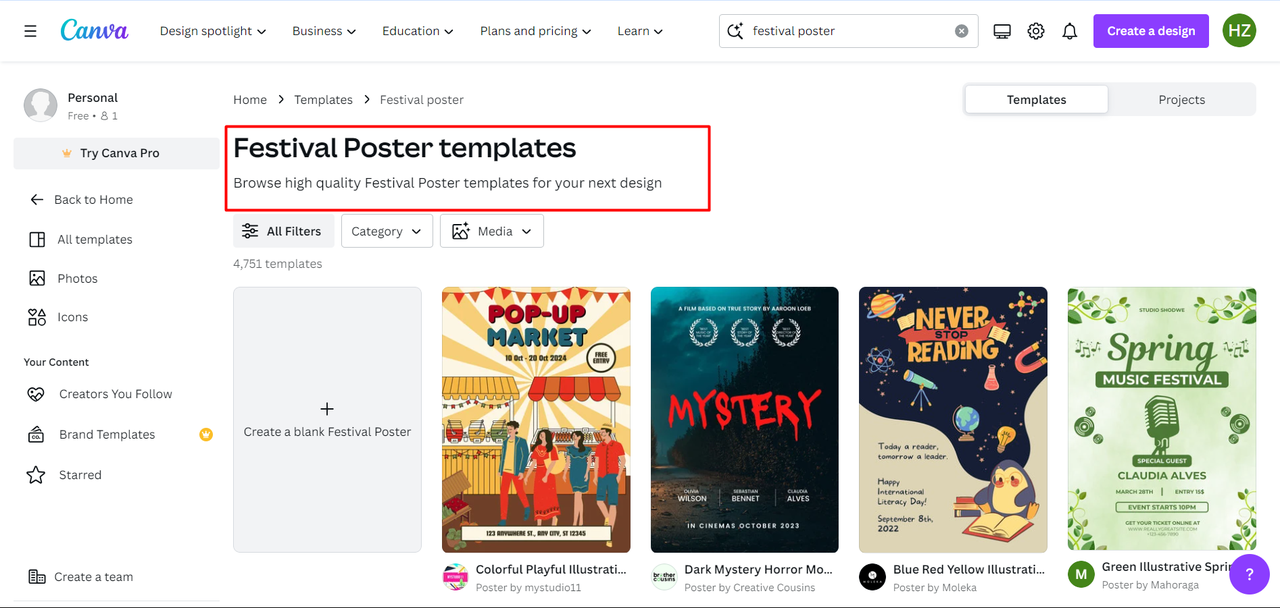
Task: Click Create a design button
Action: pos(1150,31)
